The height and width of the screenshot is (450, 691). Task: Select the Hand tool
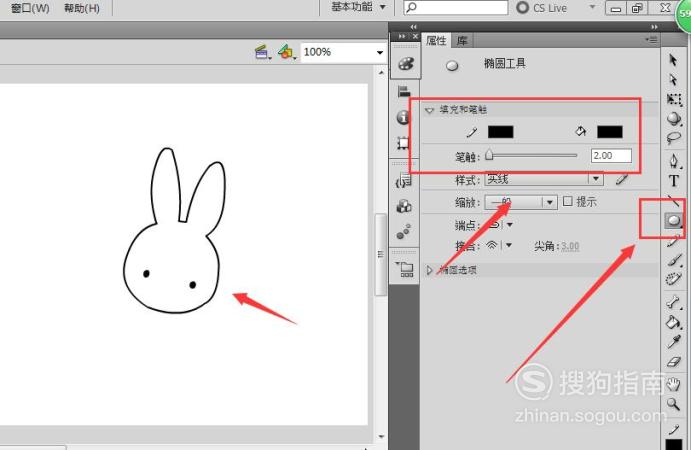click(x=674, y=384)
